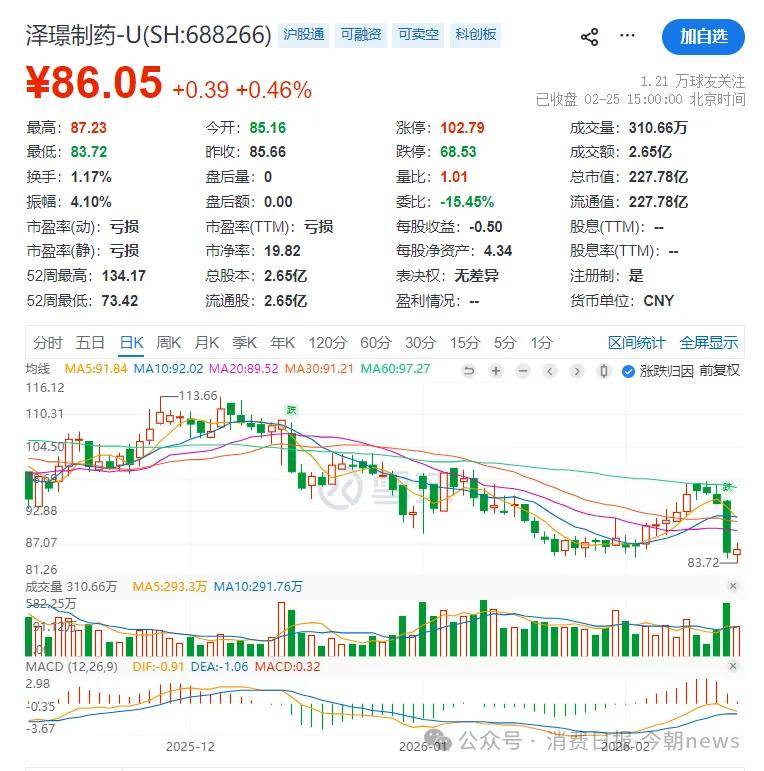Add stock via 加自选 button

tap(703, 37)
